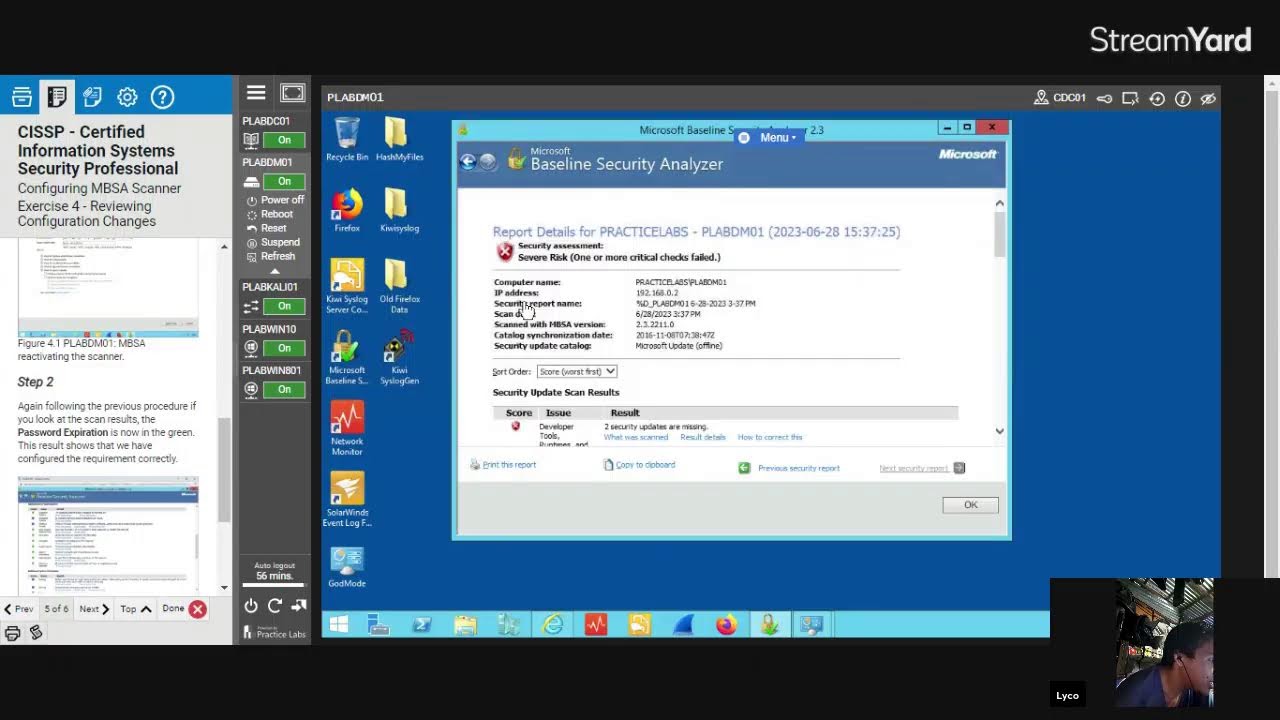The image size is (1280, 720).
Task: Open the guide script scroll icon
Action: 36,633
